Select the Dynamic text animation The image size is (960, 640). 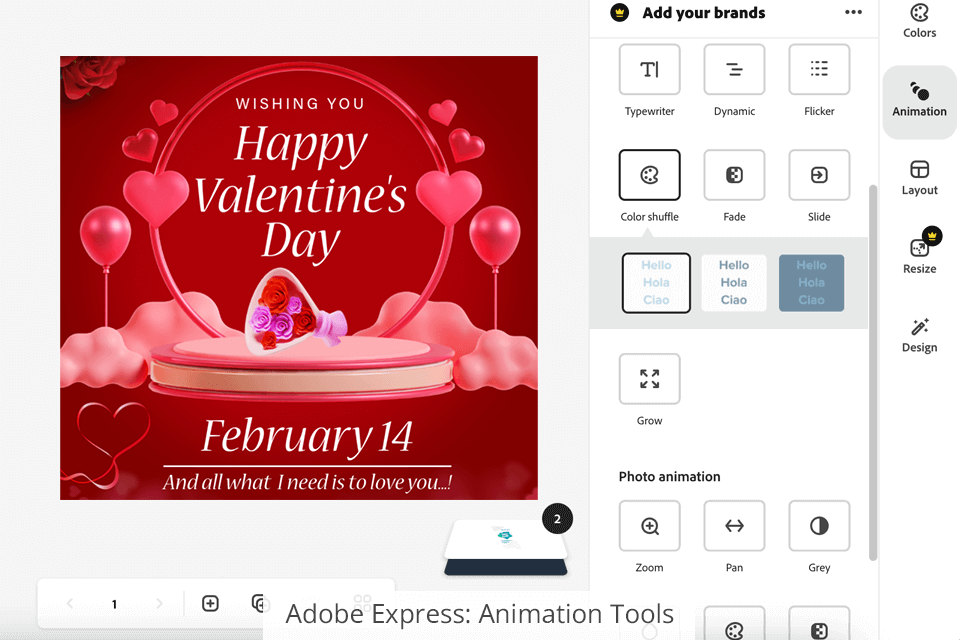(734, 70)
